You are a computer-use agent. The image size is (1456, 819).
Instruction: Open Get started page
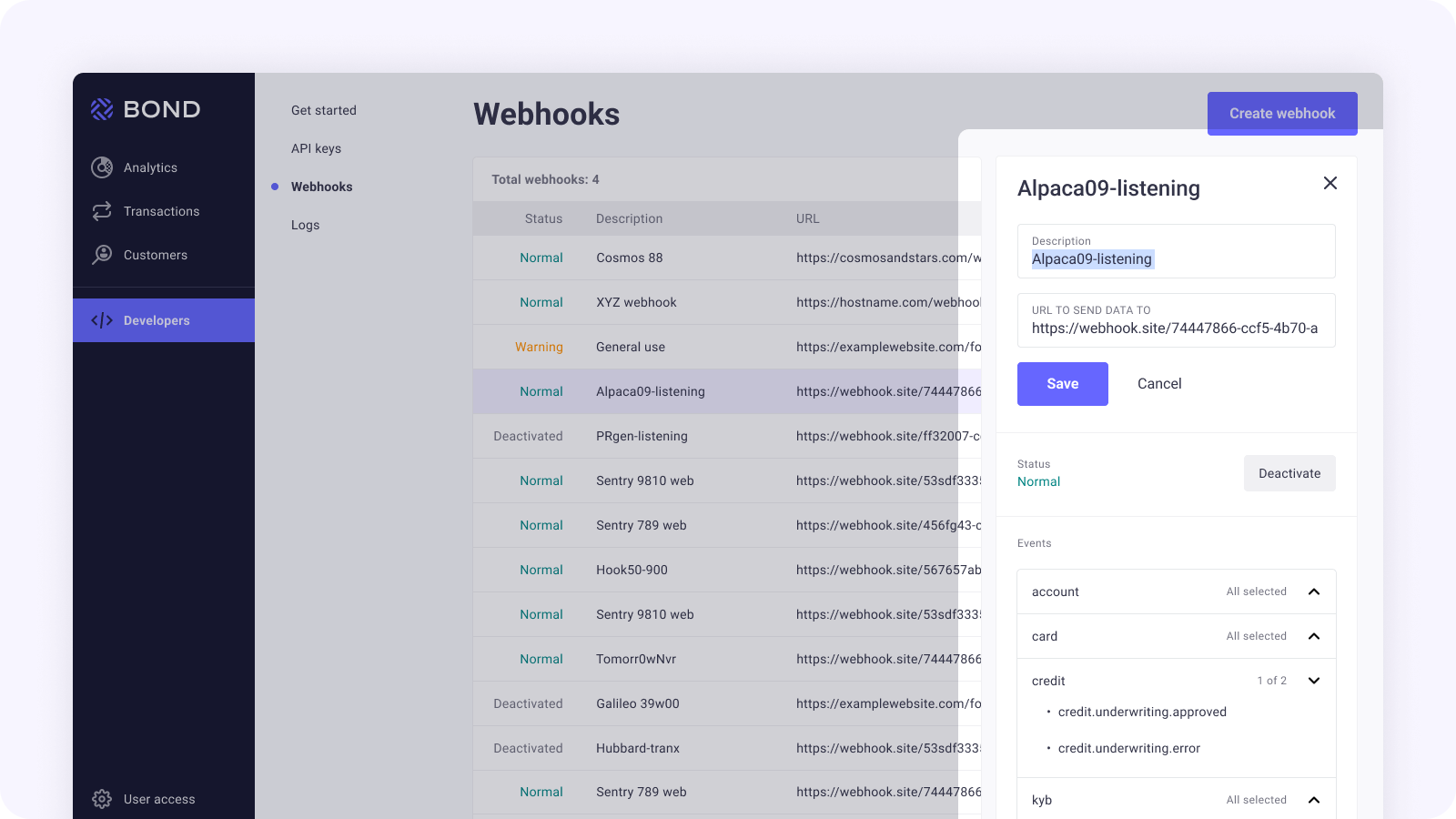[x=324, y=110]
